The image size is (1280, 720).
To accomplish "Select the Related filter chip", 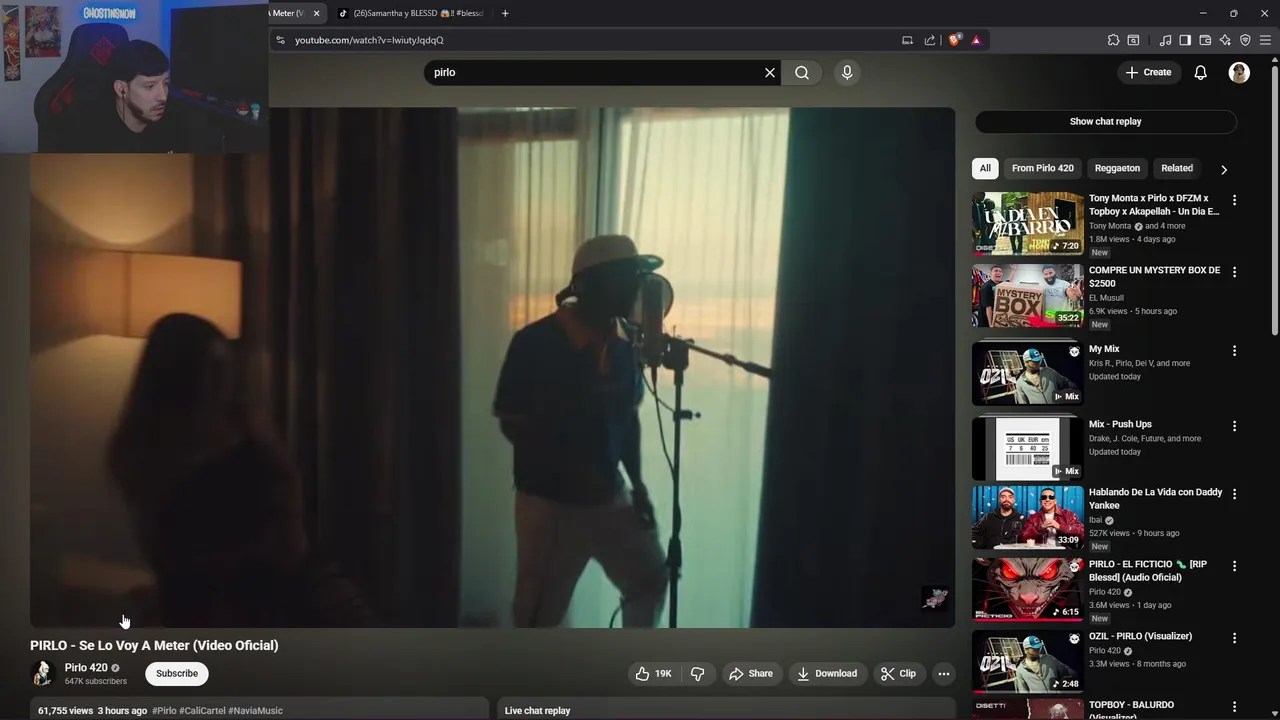I will pos(1177,168).
